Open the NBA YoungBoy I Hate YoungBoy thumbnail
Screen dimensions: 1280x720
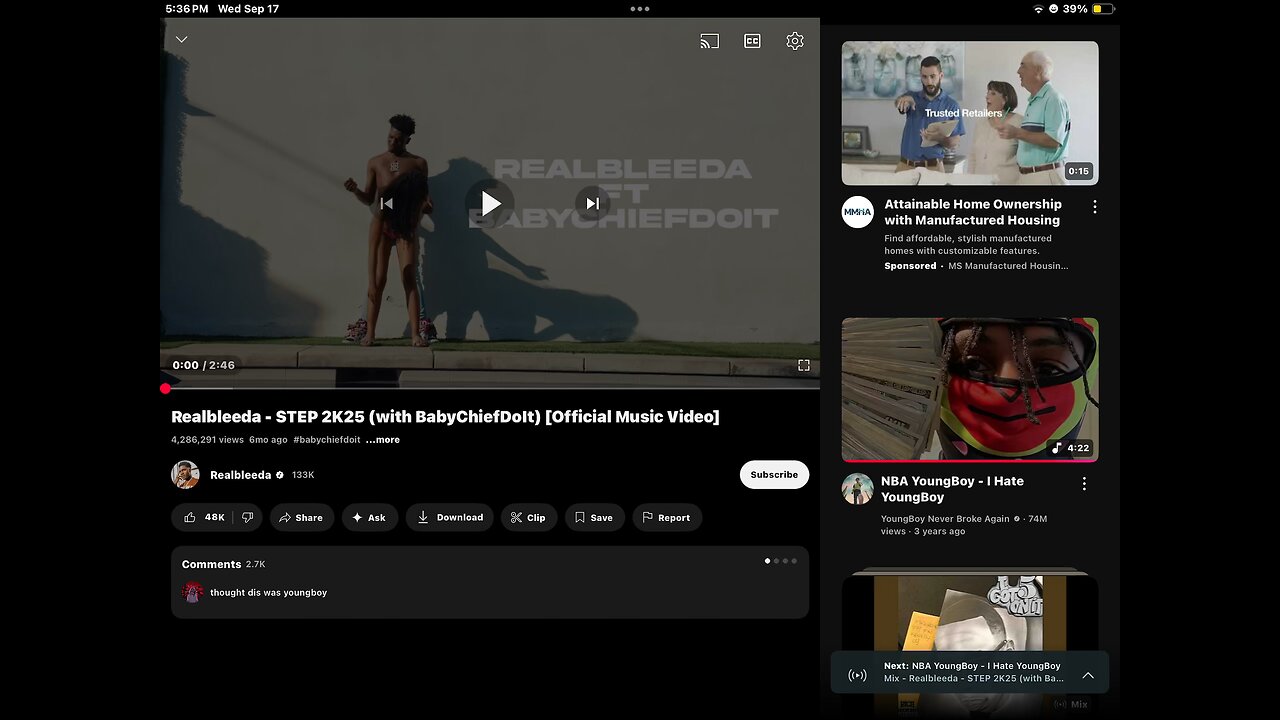click(970, 390)
